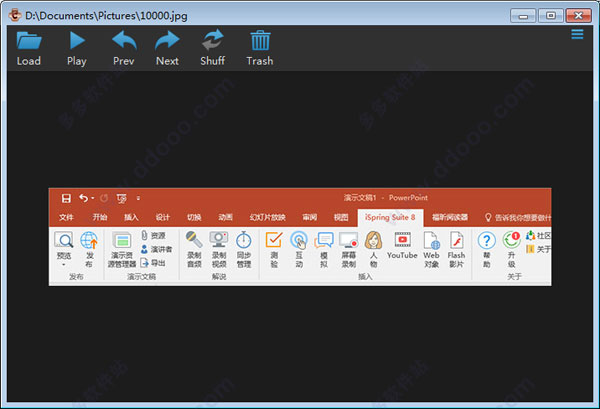
Task: Click the 人物 character icon
Action: point(373,240)
